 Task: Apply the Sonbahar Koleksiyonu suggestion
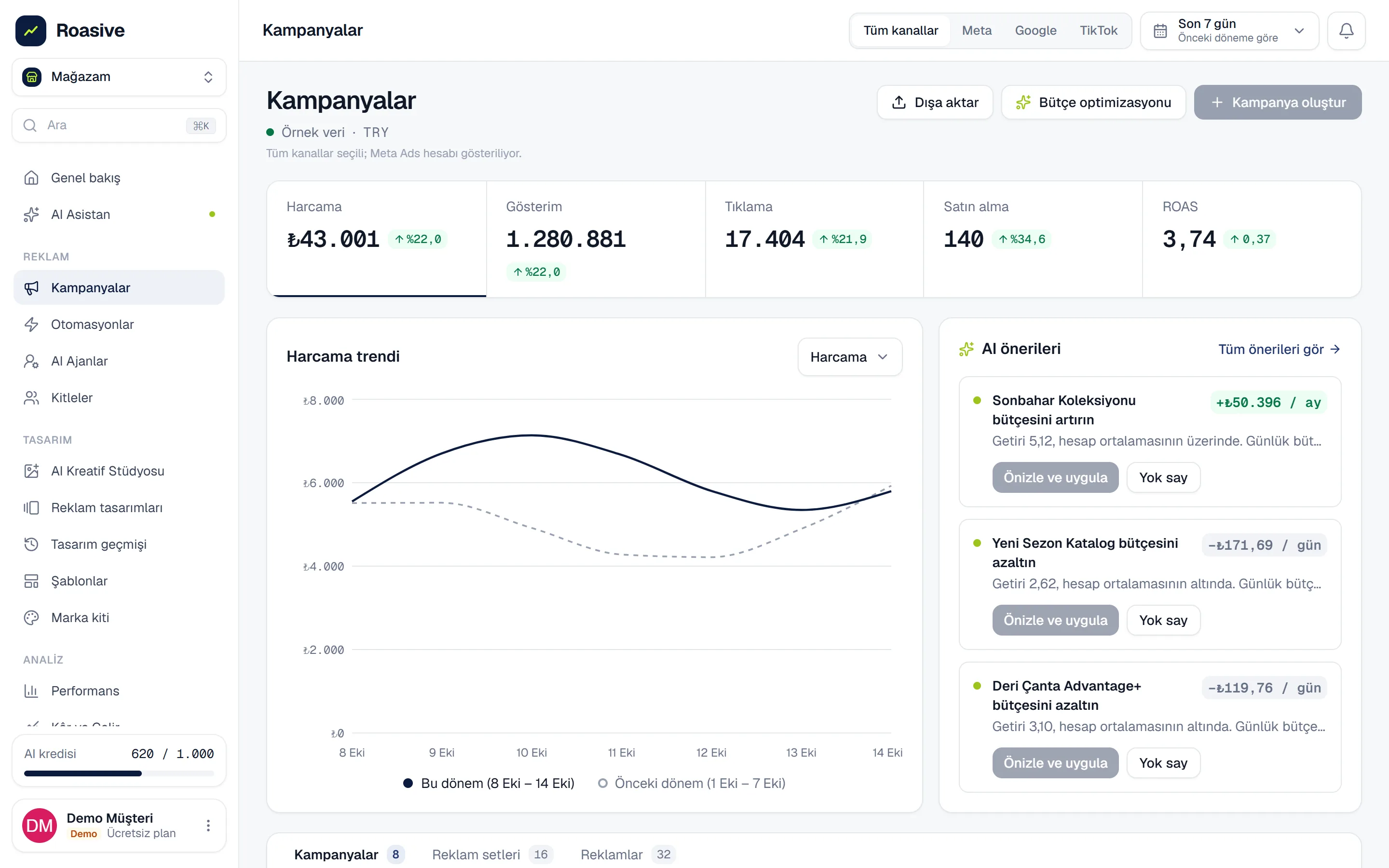[1055, 477]
